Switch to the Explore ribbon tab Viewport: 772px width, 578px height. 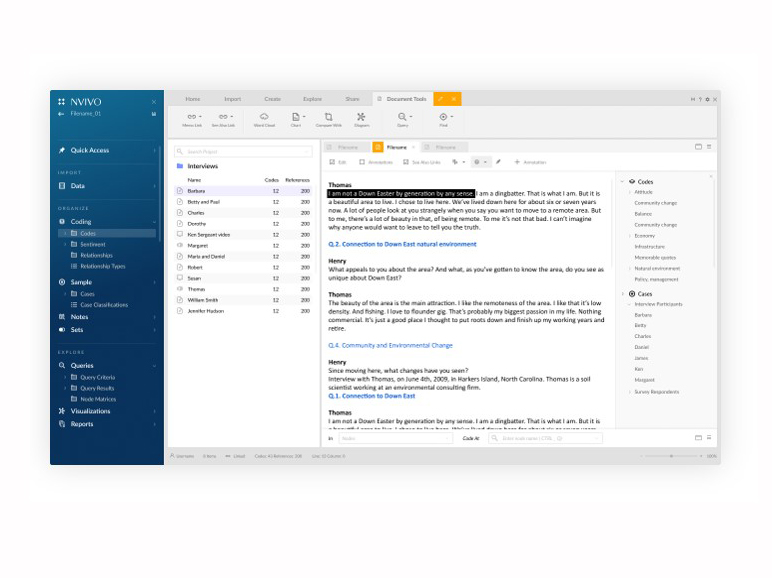312,99
